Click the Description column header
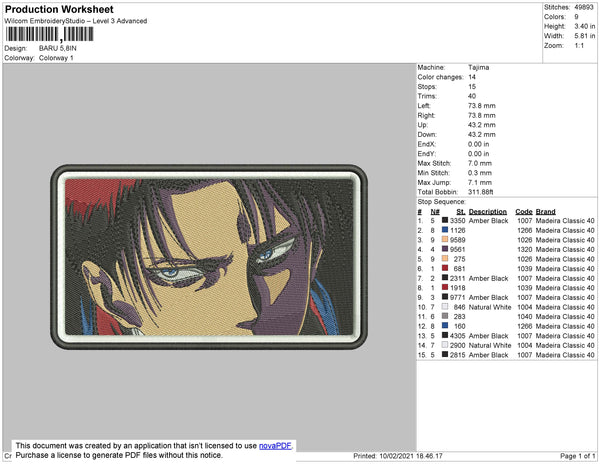This screenshot has width=600, height=464. [x=488, y=212]
